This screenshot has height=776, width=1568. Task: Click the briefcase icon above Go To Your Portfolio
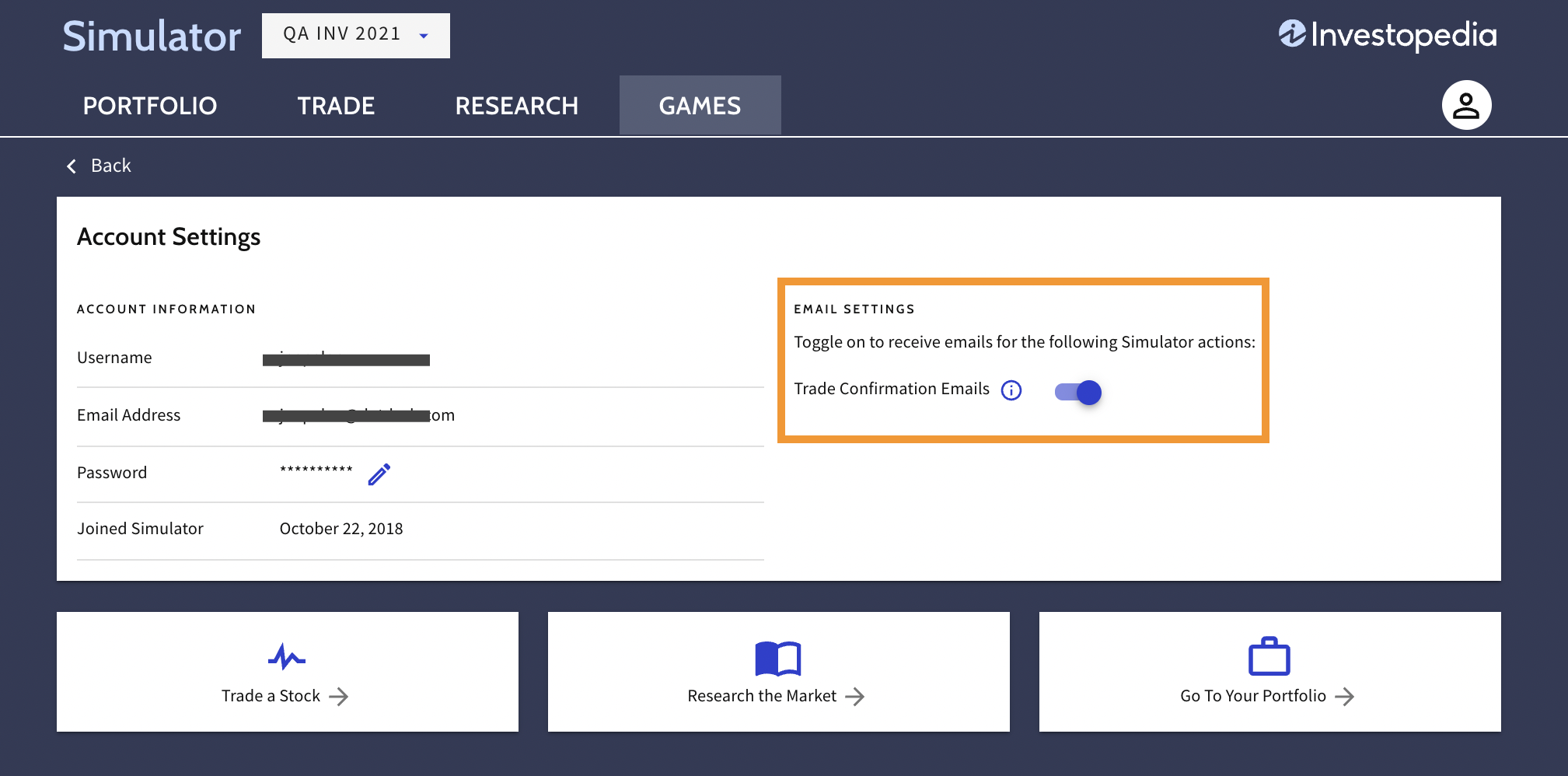click(1269, 657)
